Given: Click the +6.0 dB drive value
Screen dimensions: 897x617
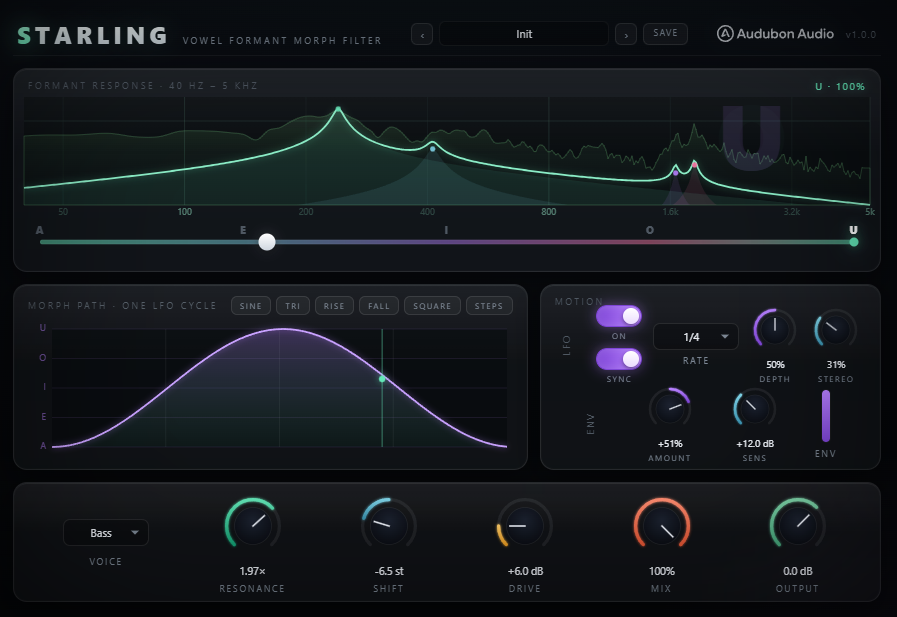Looking at the screenshot, I should click(x=525, y=571).
